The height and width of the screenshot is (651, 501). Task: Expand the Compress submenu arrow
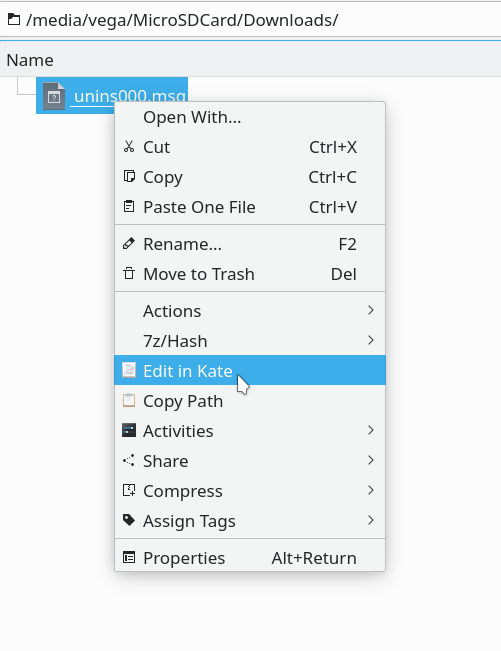point(371,490)
